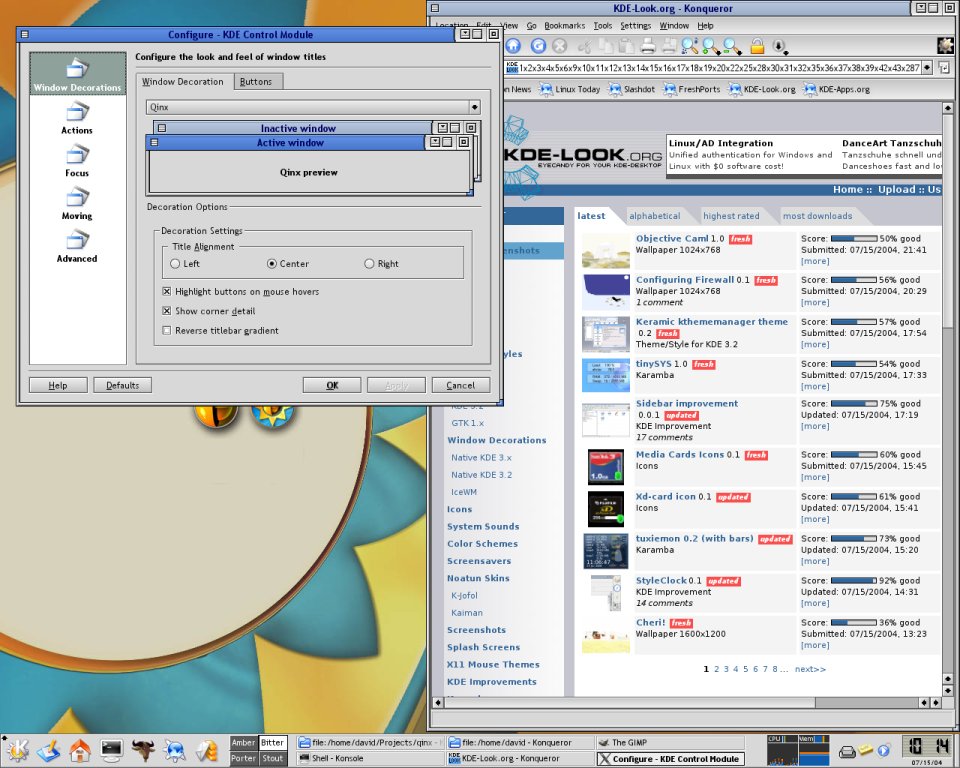
Task: Open the Sidebar improvement link
Action: pyautogui.click(x=686, y=404)
